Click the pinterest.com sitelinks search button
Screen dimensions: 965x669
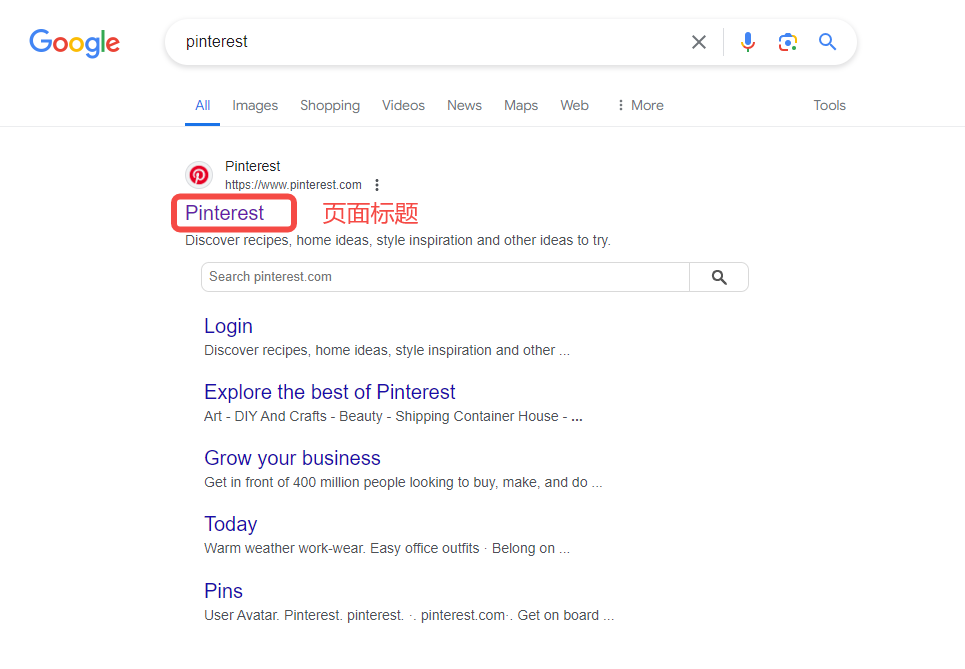tap(719, 277)
